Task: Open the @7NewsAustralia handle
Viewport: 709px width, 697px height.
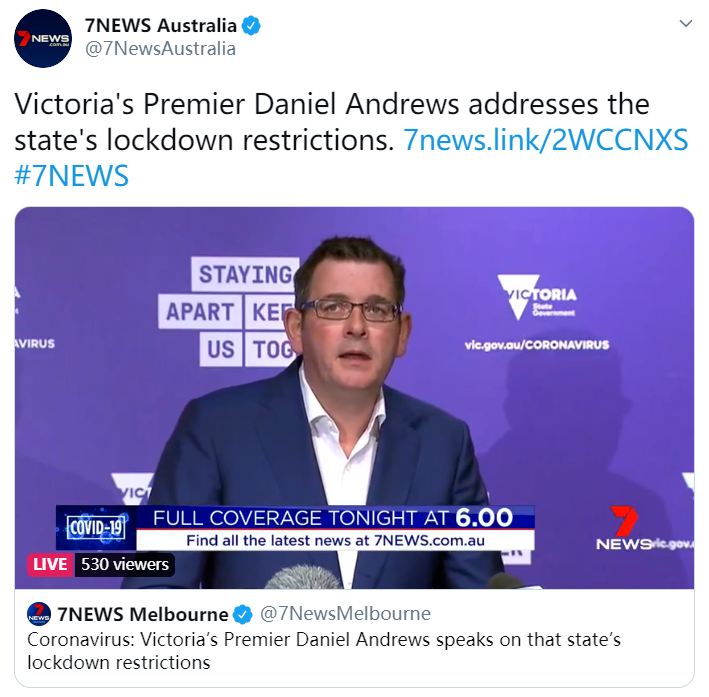Action: [x=161, y=48]
